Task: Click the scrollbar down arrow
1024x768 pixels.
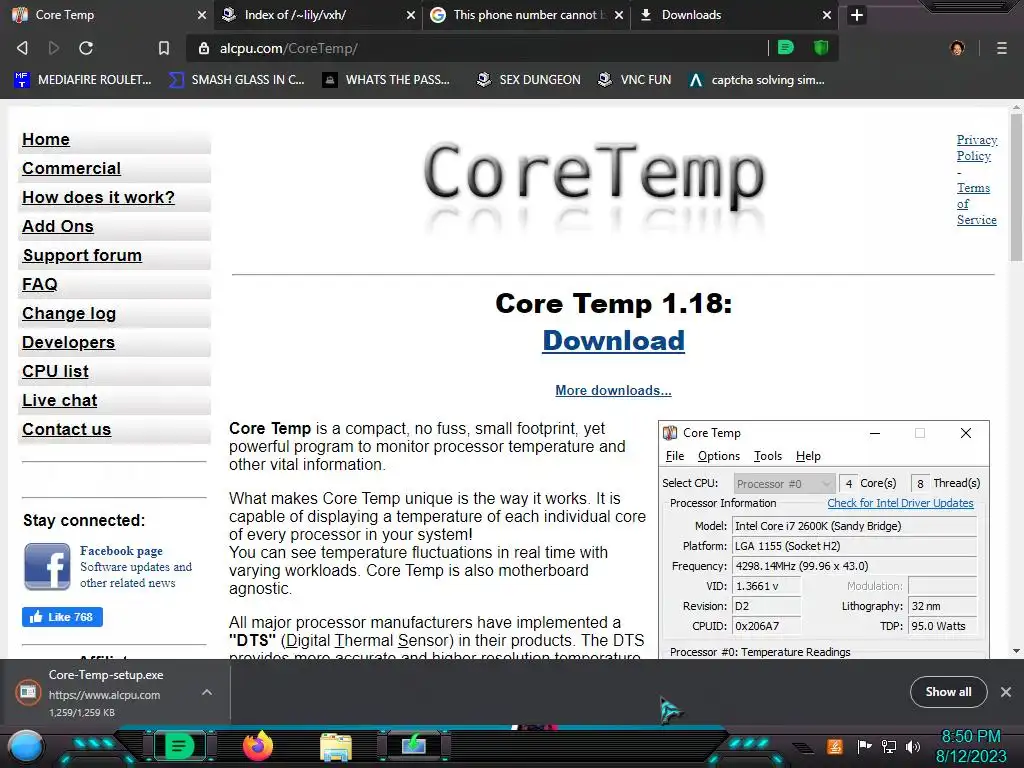Action: click(1016, 651)
